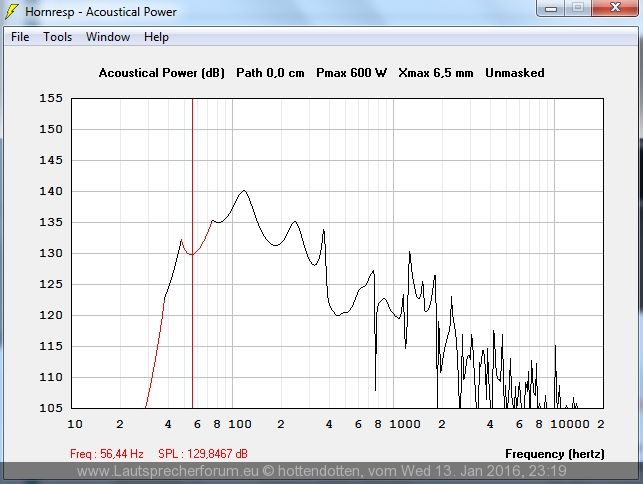Click the Xmax 6,5 mm label
643x484 pixels.
435,73
